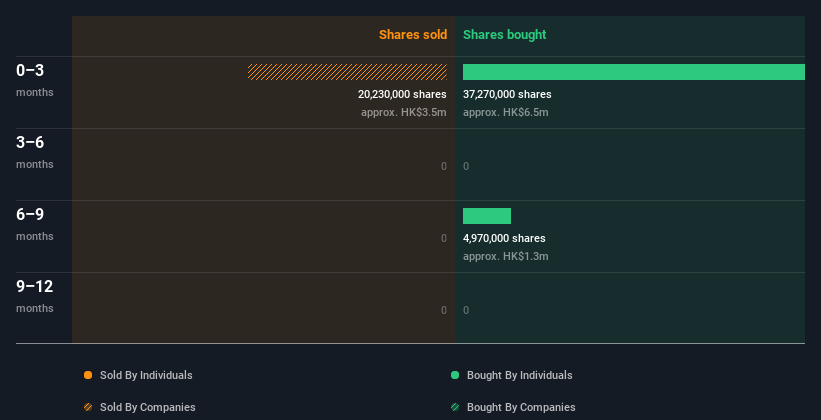The image size is (821, 420).
Task: Click the 6–9 months row label
Action: (35, 224)
